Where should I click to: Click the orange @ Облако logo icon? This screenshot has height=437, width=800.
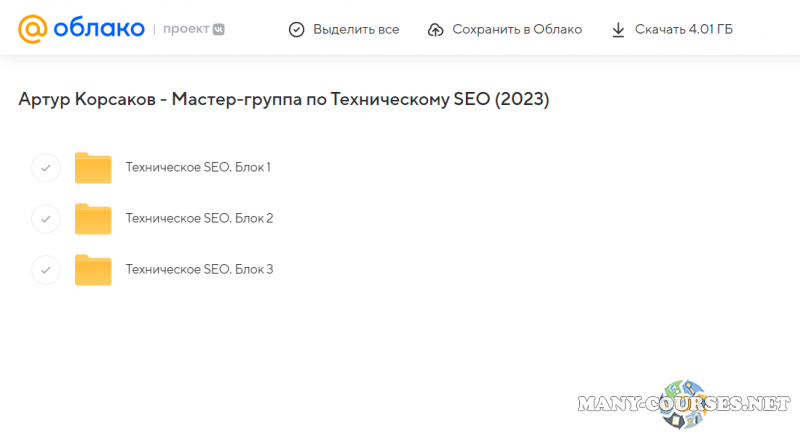click(34, 29)
